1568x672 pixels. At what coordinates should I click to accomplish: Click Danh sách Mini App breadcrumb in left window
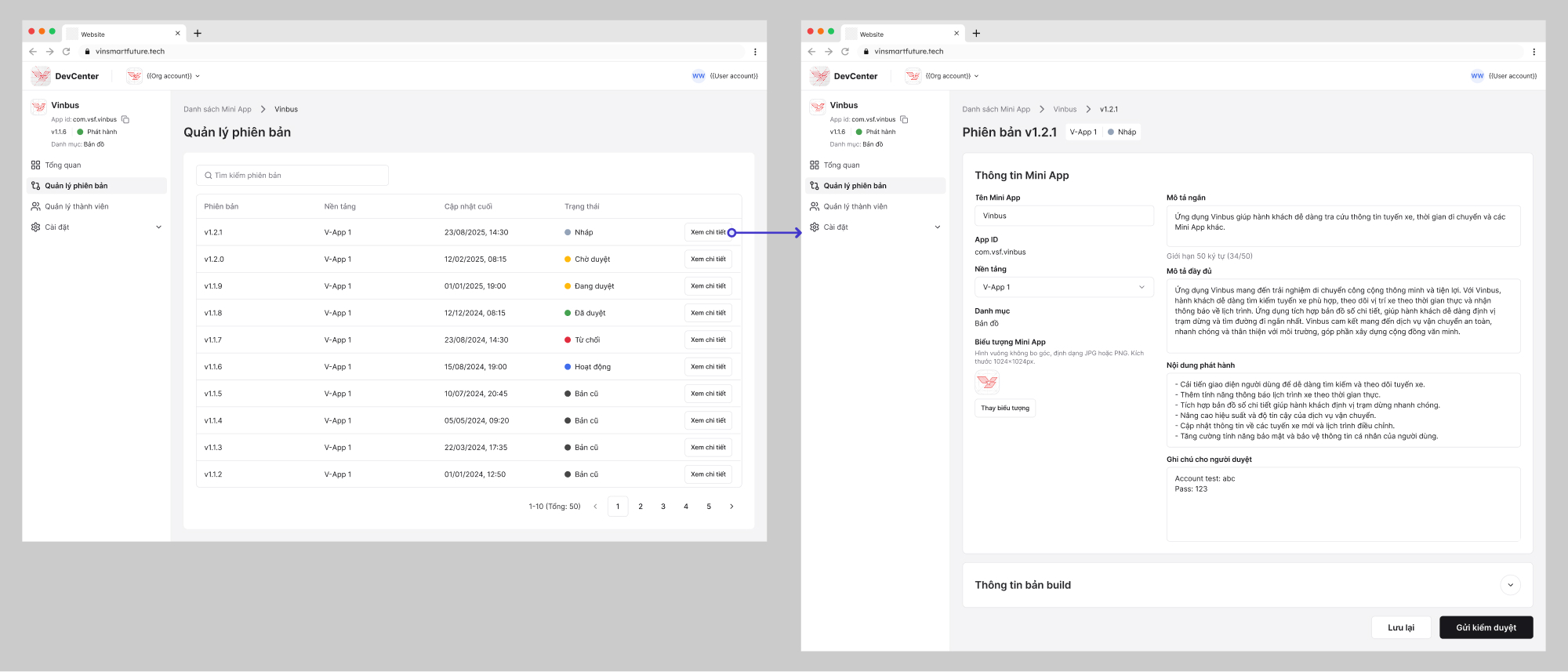click(x=217, y=110)
